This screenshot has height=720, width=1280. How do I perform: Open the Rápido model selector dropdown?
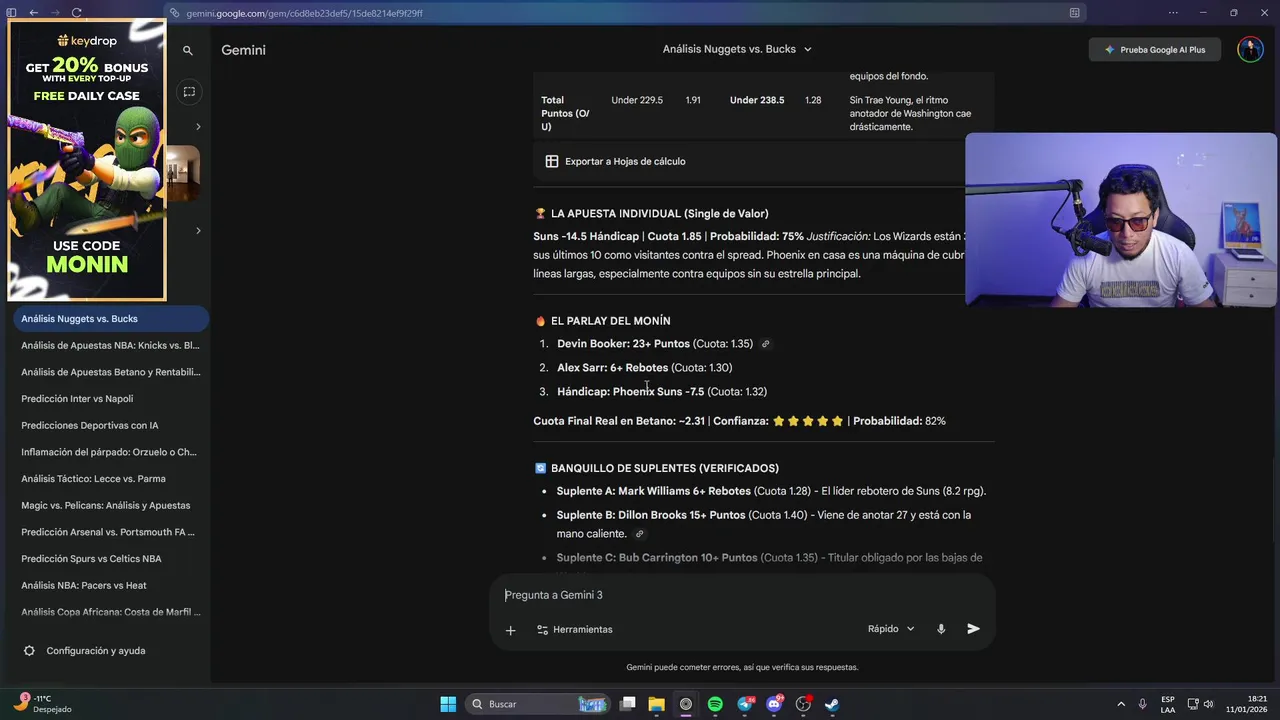point(891,629)
